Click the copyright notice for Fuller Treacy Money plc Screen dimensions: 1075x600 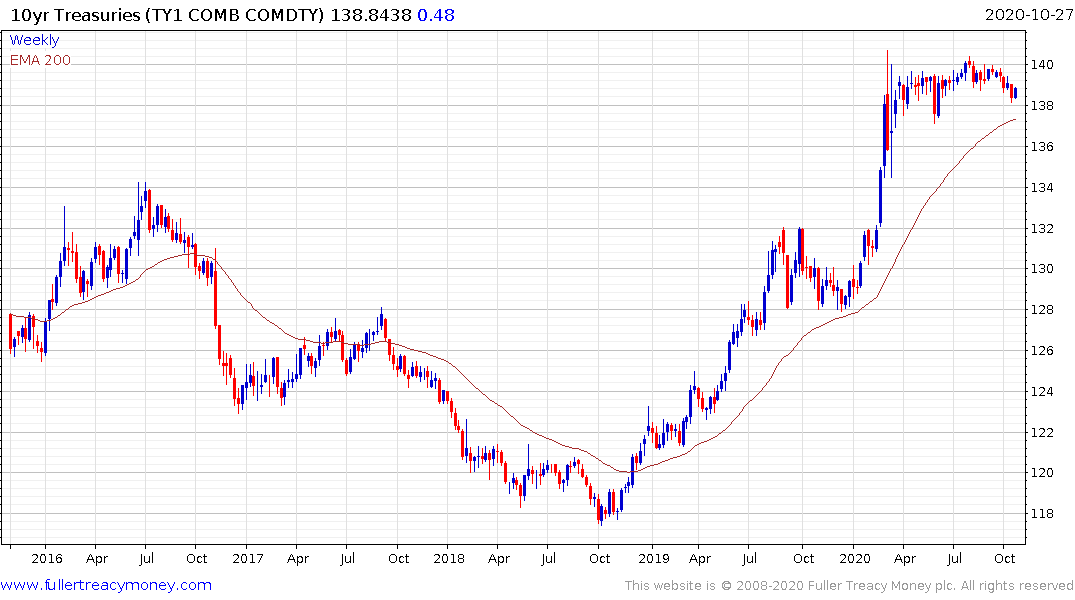pos(849,586)
